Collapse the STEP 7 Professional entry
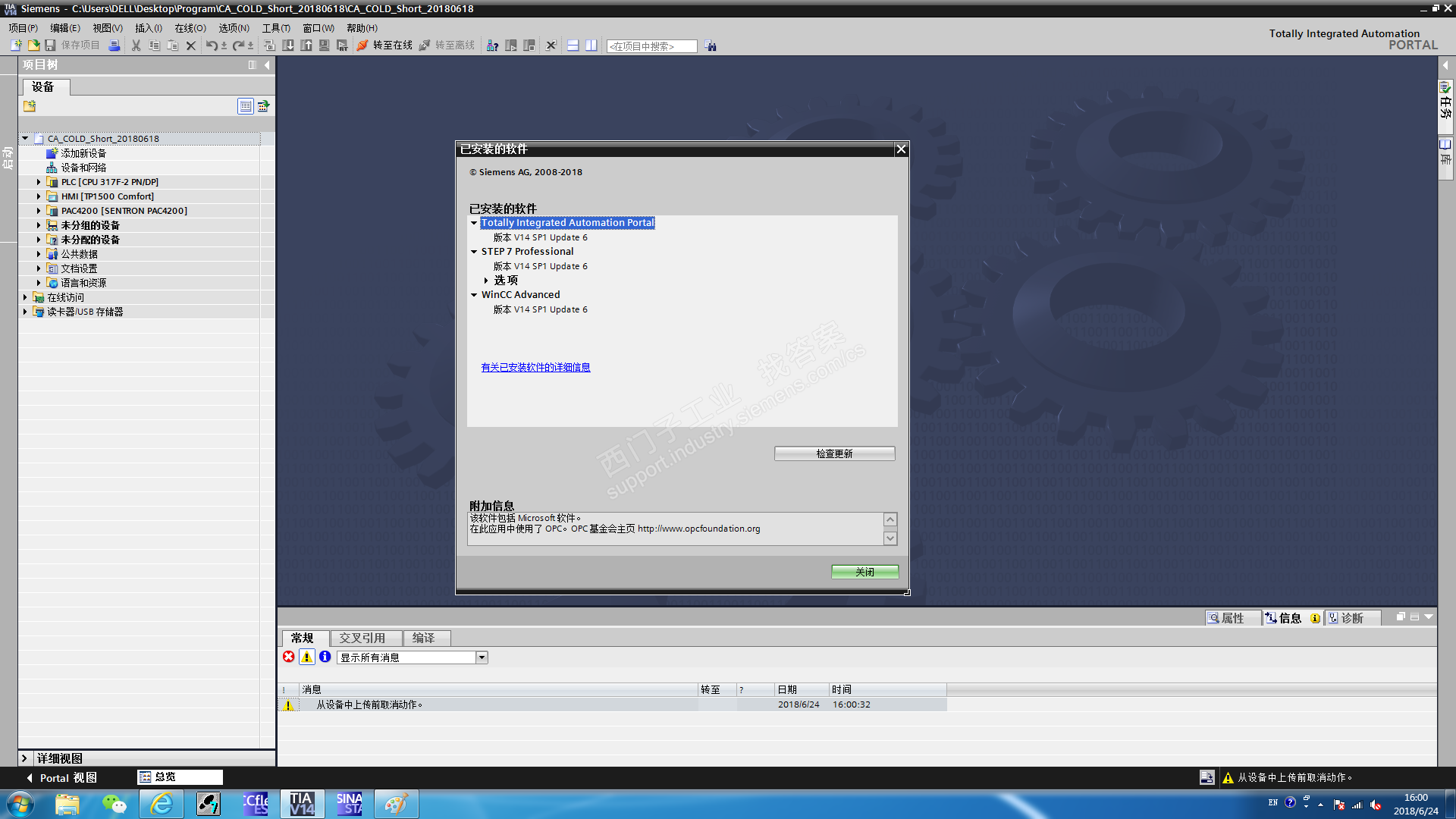The image size is (1456, 819). [x=474, y=252]
